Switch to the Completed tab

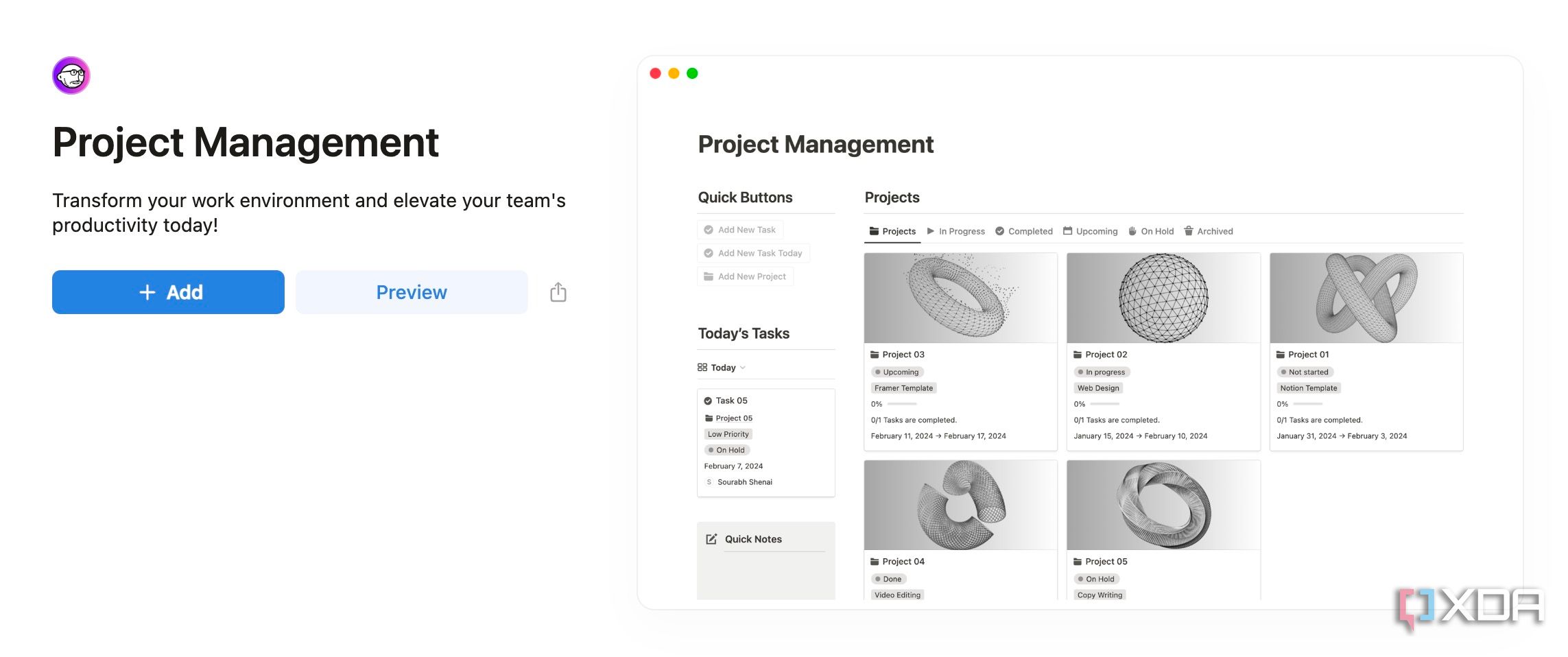click(x=1024, y=231)
